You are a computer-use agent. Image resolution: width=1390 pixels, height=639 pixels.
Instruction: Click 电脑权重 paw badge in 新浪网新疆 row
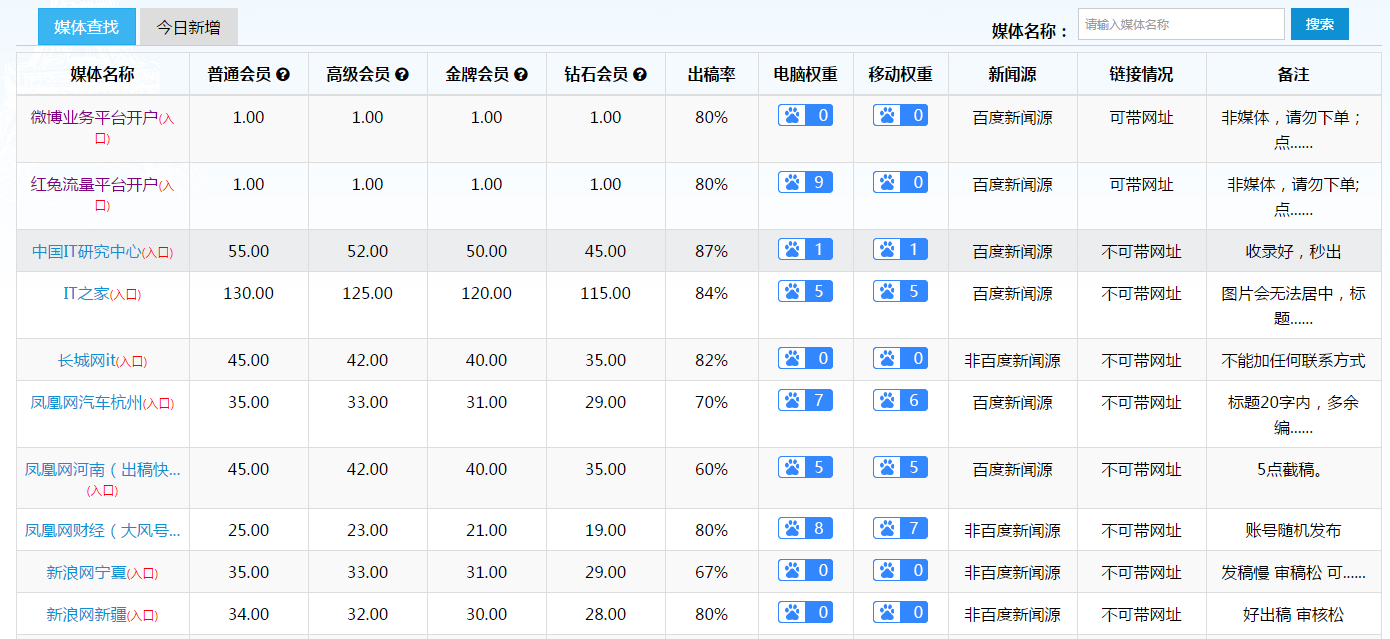(x=805, y=613)
